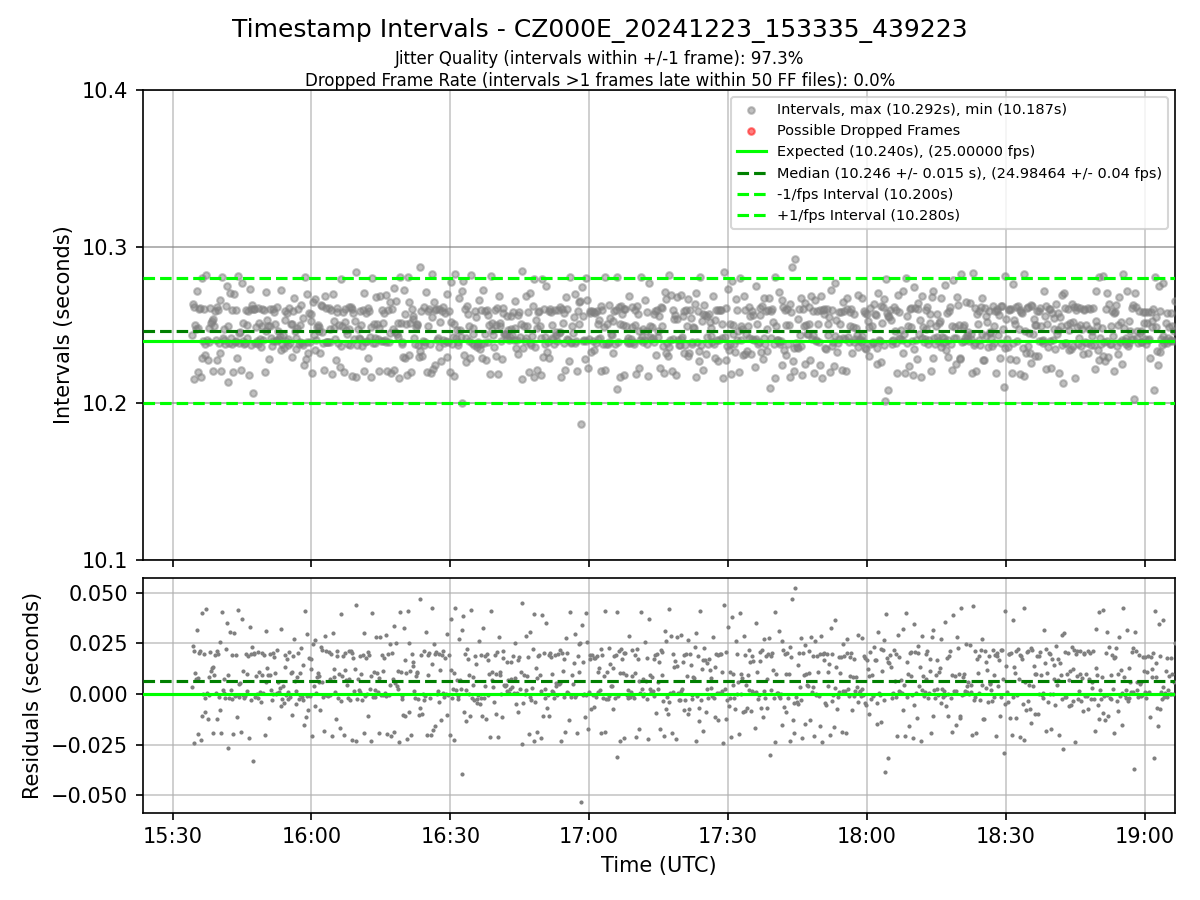
Task: Click the lowest residual point near 17:00
Action: (581, 802)
